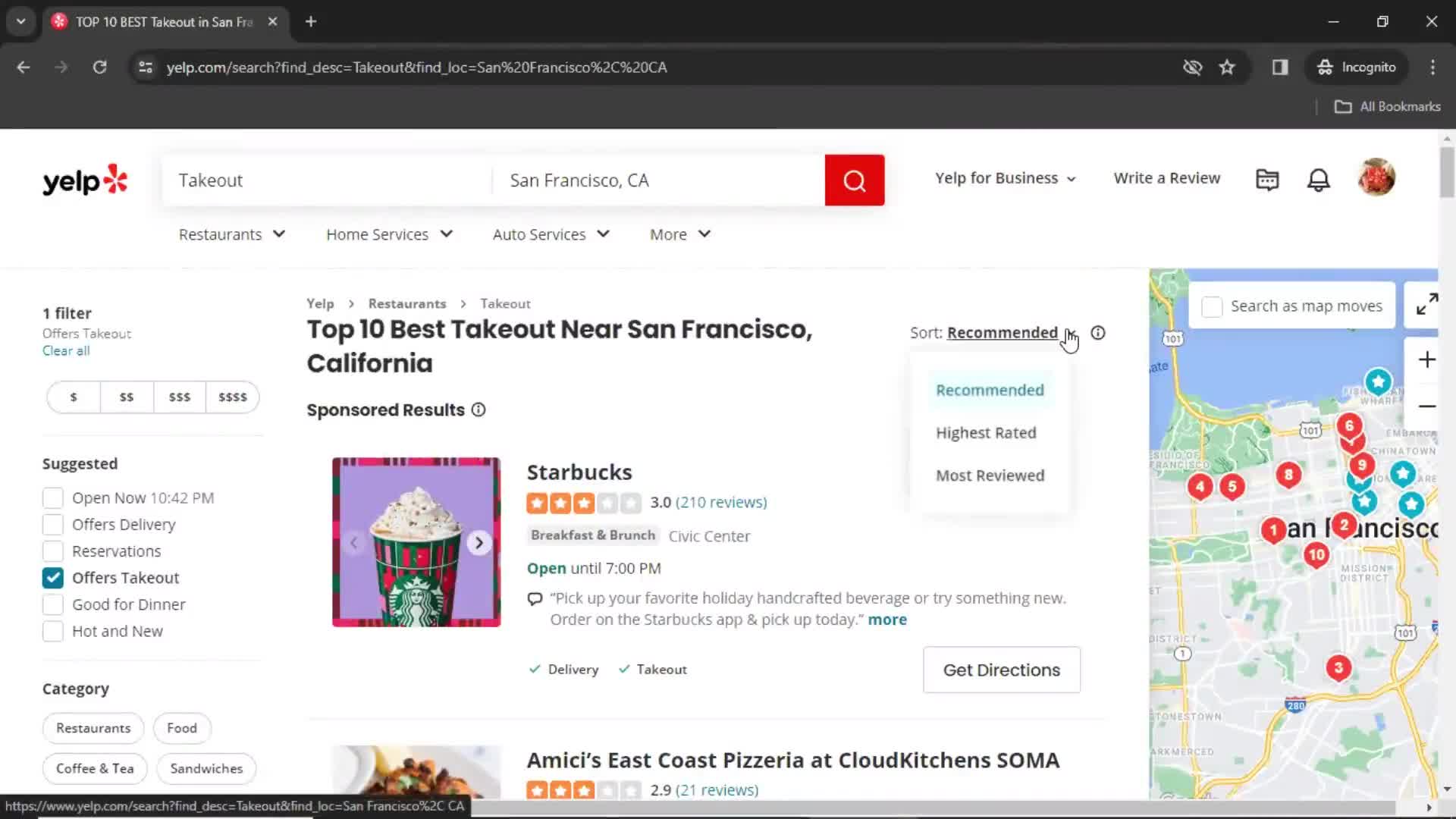Screen dimensions: 1456x819
Task: Click the Yelp logo
Action: [85, 180]
